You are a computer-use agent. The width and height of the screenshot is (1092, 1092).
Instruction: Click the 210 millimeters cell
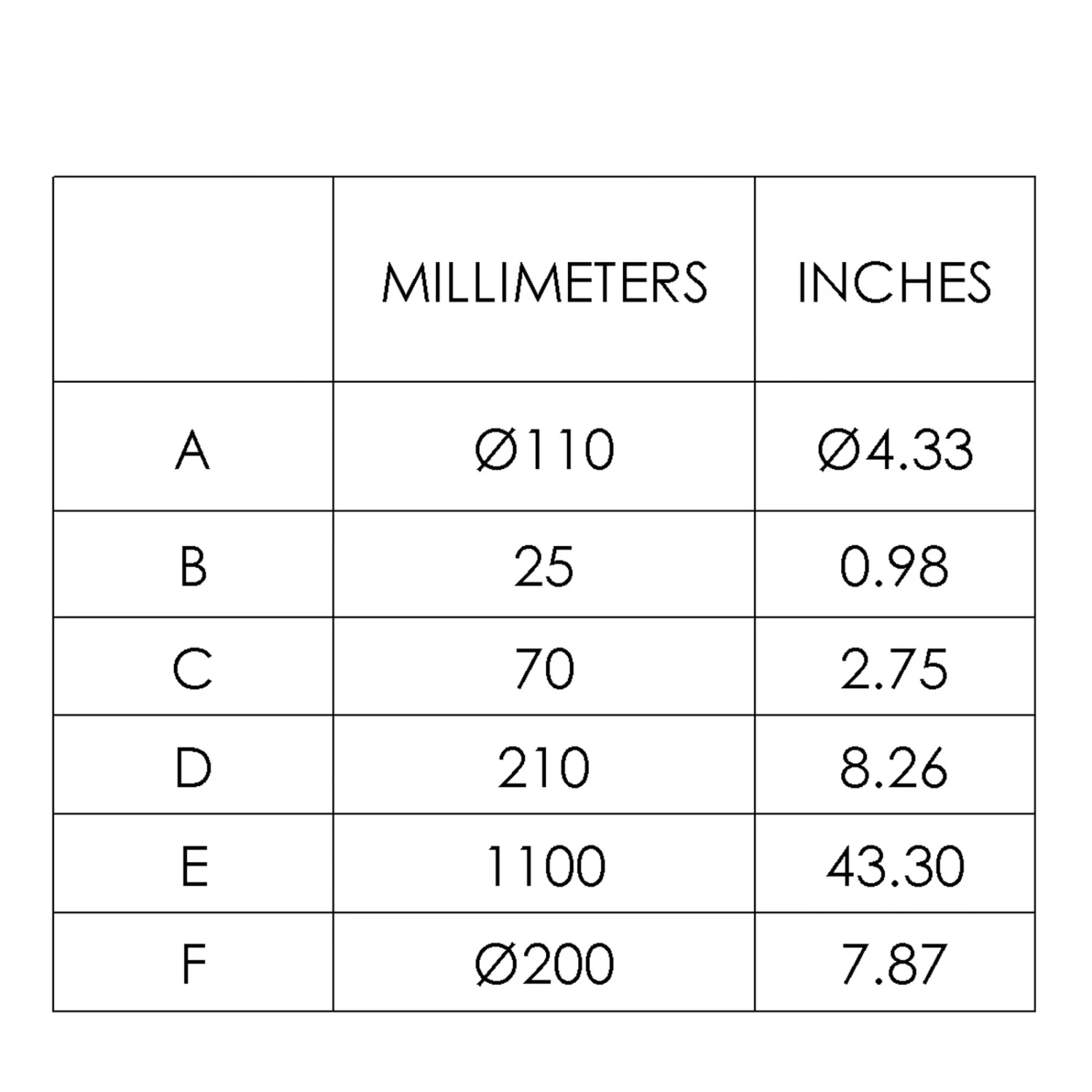[544, 767]
